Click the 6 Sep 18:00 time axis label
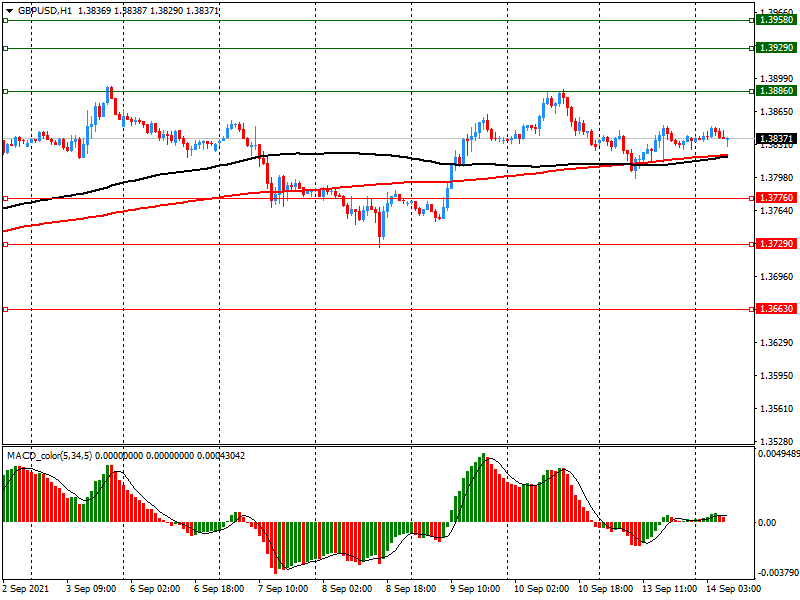 coord(219,589)
